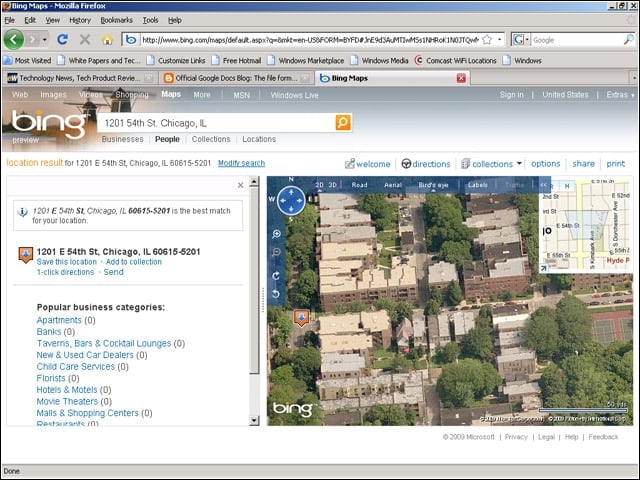Screen dimensions: 640x480
Task: Open the Firefox Home icon
Action: point(107,40)
